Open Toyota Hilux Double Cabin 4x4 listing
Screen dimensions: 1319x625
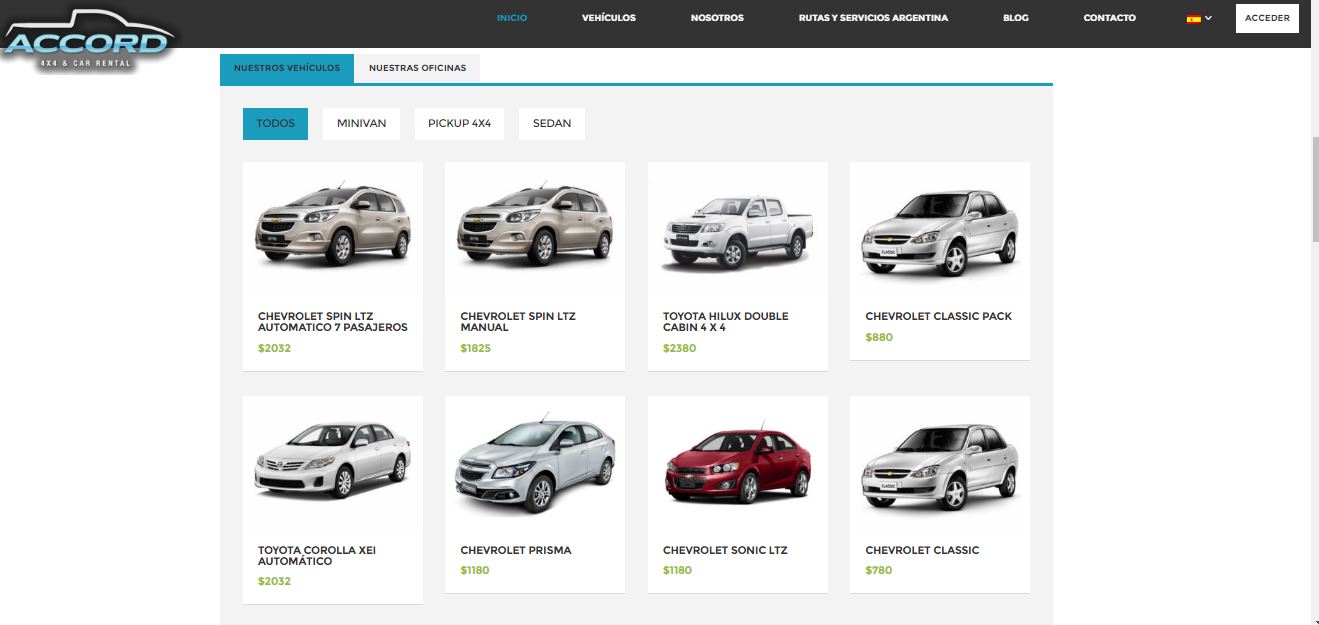(x=737, y=230)
